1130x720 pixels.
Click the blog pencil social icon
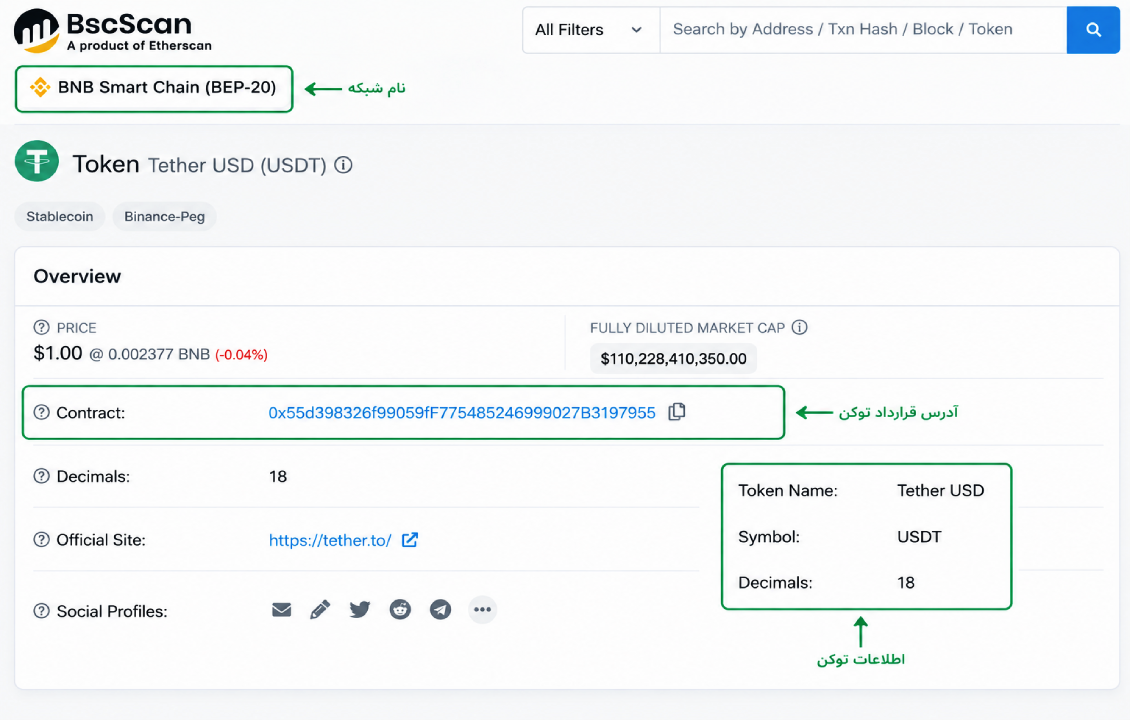click(x=320, y=610)
